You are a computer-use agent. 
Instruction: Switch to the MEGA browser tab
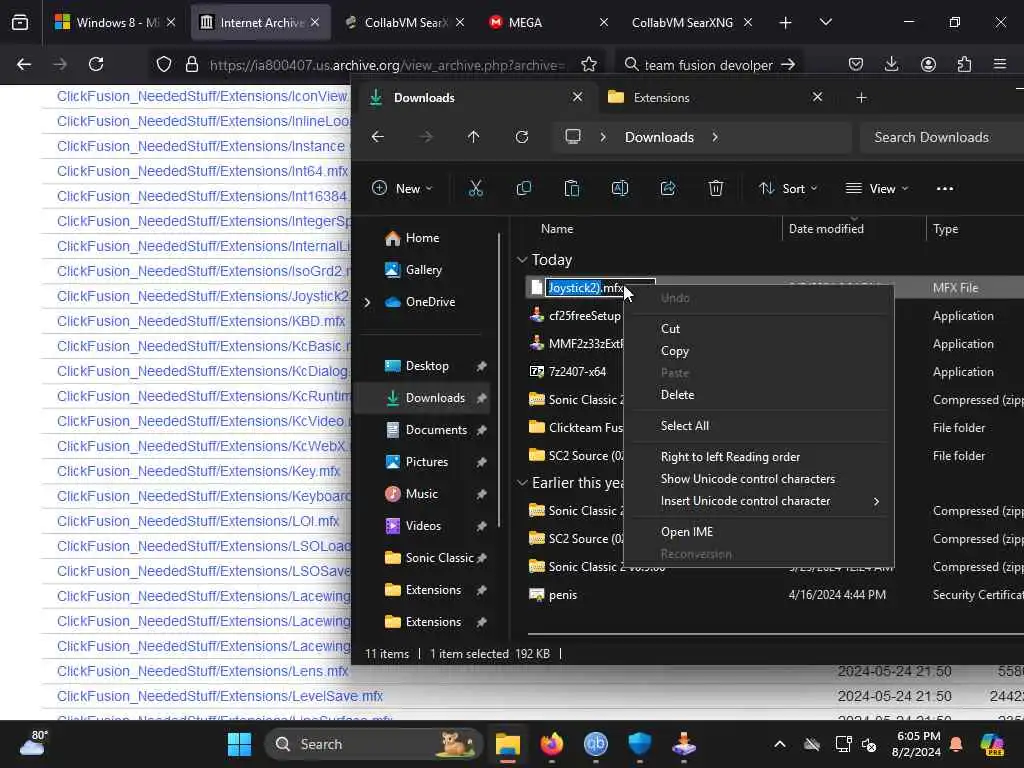[x=548, y=22]
